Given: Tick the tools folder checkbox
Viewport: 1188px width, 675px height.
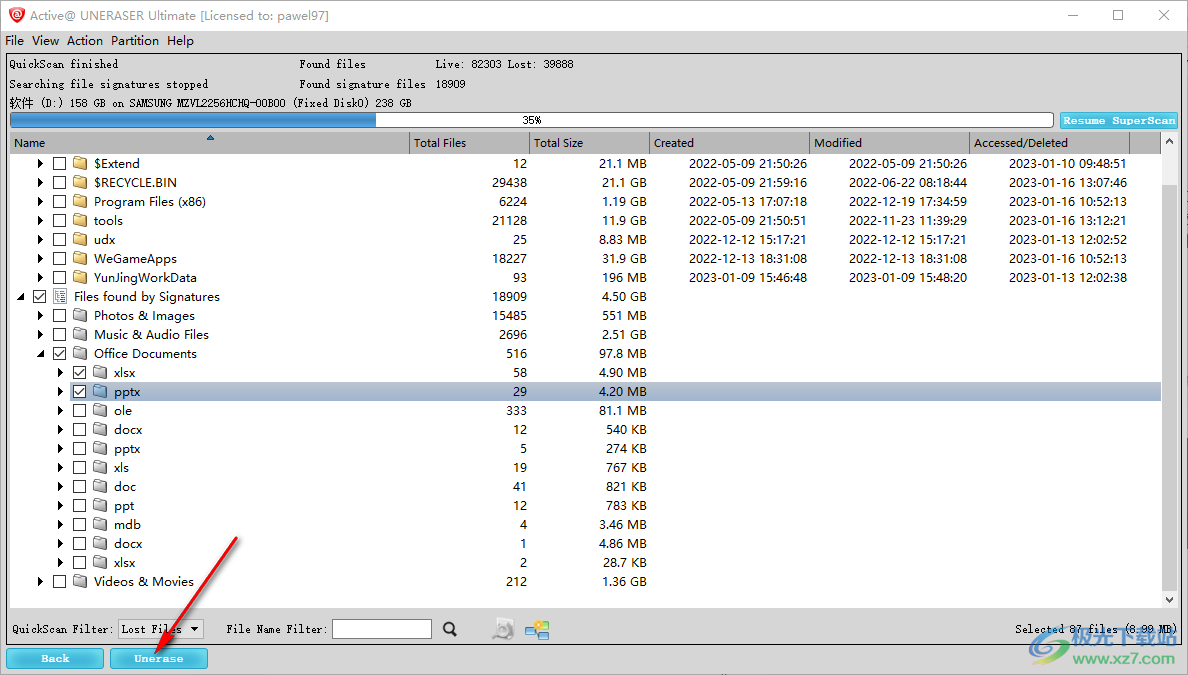Looking at the screenshot, I should tap(60, 220).
